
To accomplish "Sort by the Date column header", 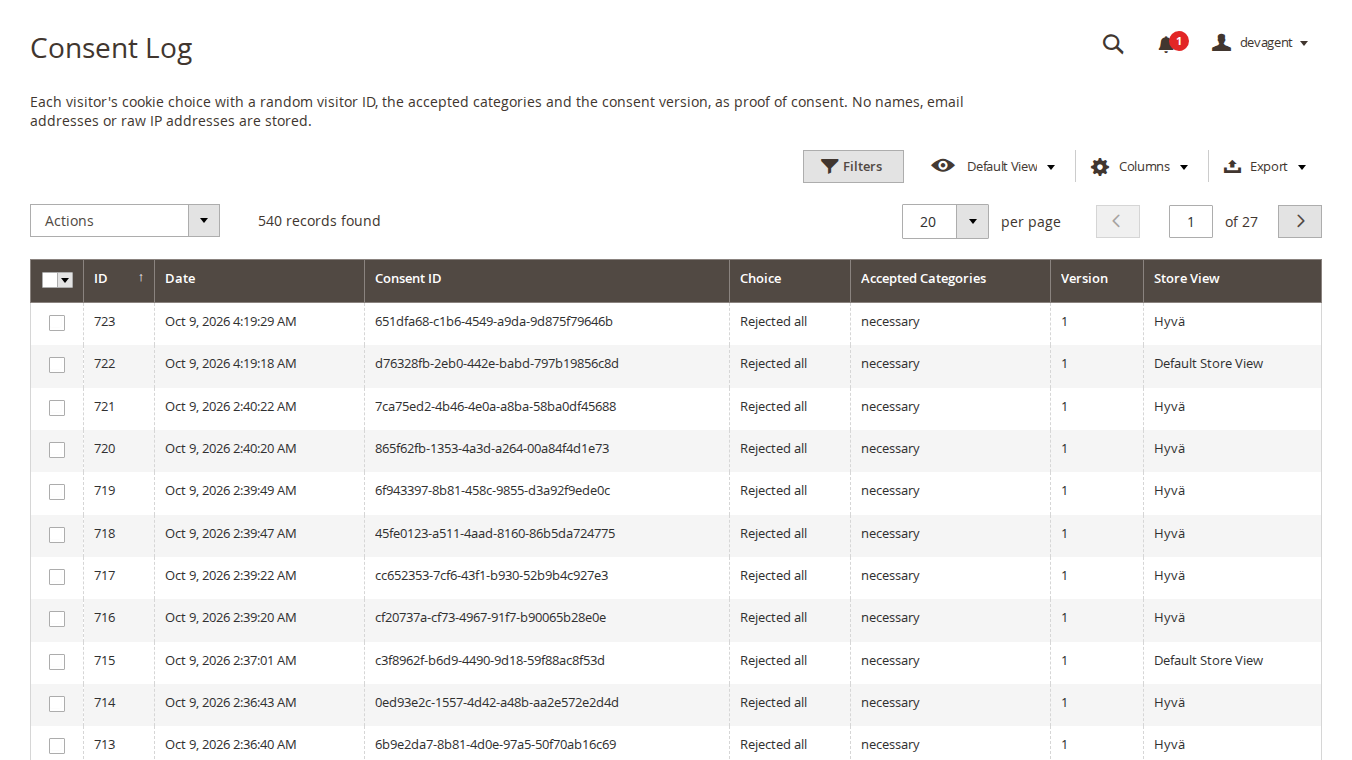I will [259, 279].
